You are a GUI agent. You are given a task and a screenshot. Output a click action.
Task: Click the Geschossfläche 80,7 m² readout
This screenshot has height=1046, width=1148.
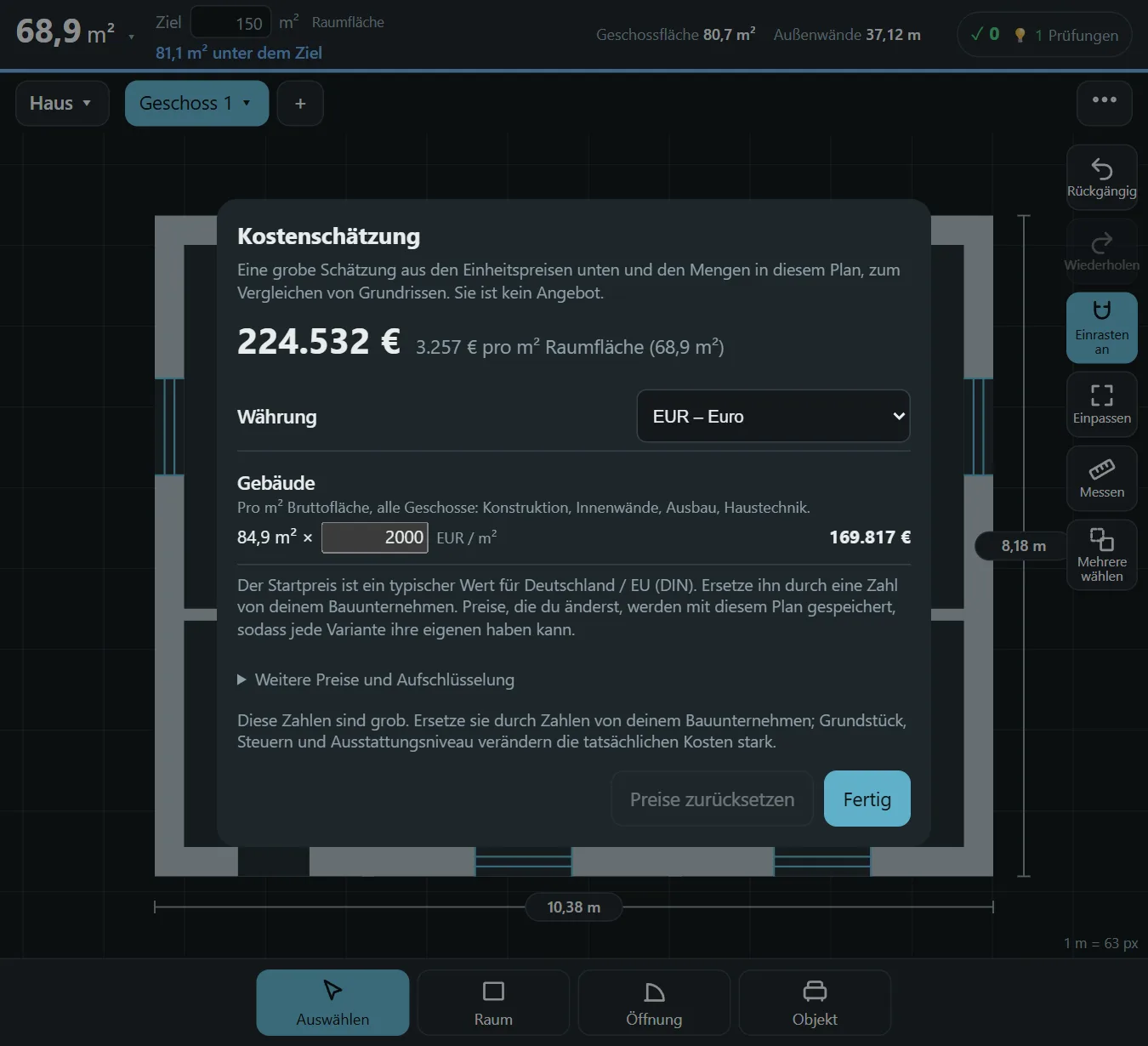coord(676,35)
